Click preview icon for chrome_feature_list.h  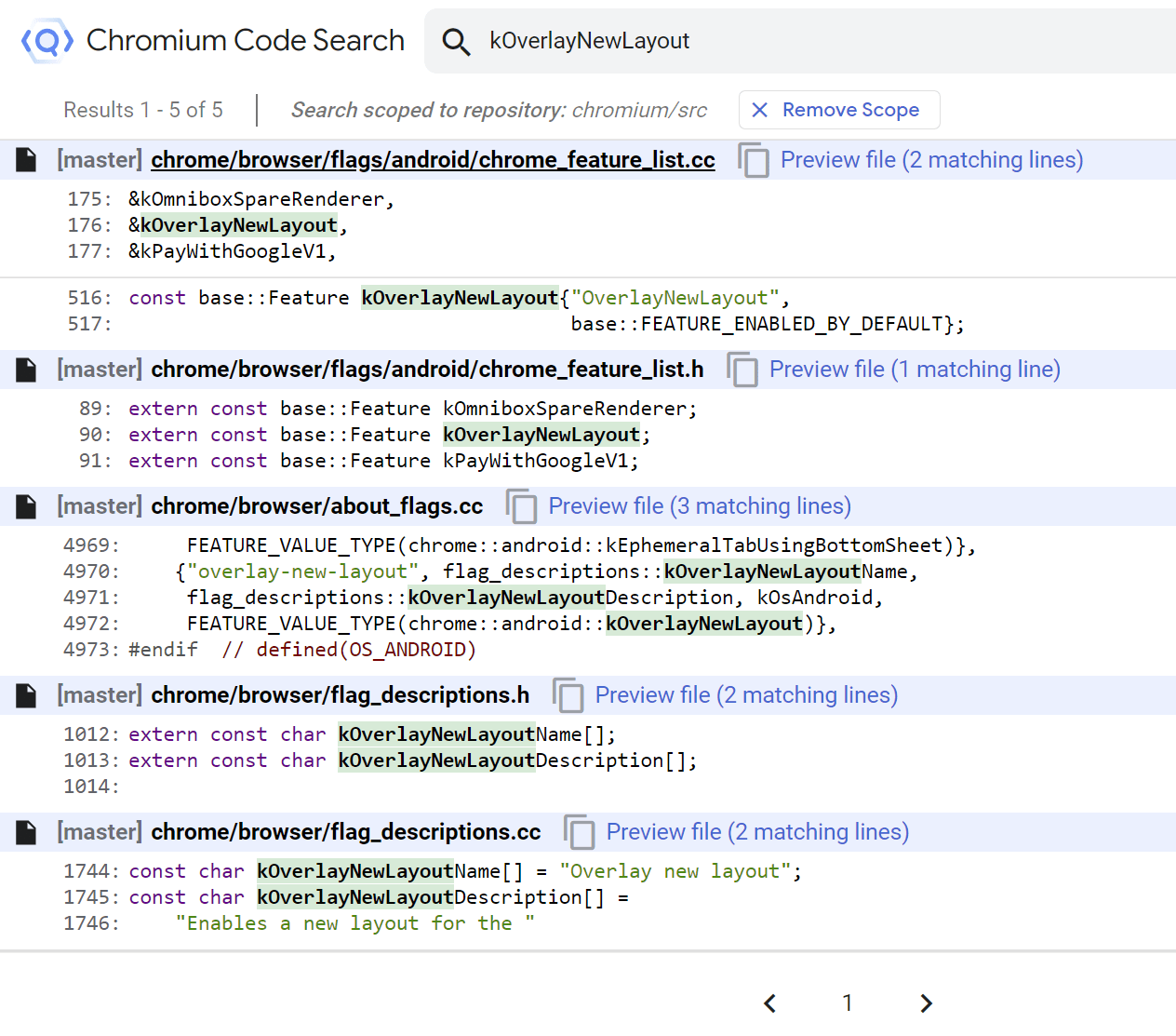pyautogui.click(x=742, y=370)
